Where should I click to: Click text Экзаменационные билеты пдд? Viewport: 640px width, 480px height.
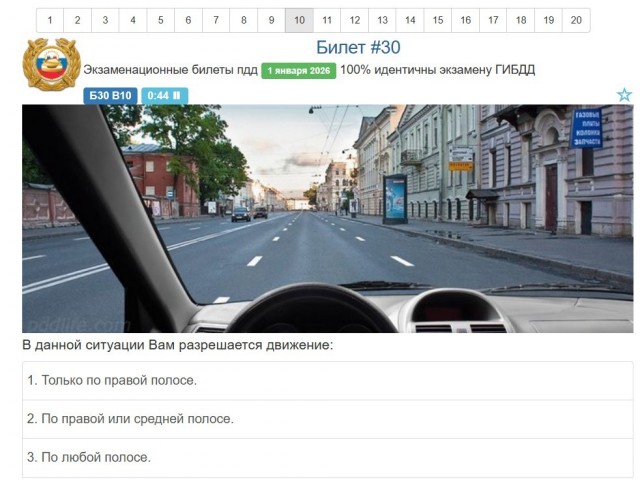pyautogui.click(x=171, y=70)
